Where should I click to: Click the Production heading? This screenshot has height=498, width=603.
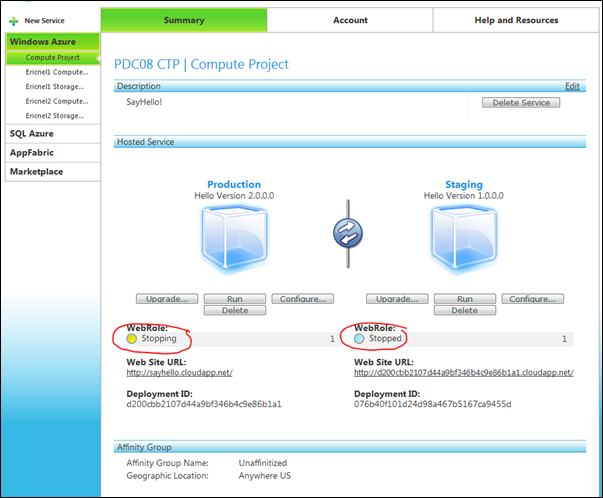[234, 184]
